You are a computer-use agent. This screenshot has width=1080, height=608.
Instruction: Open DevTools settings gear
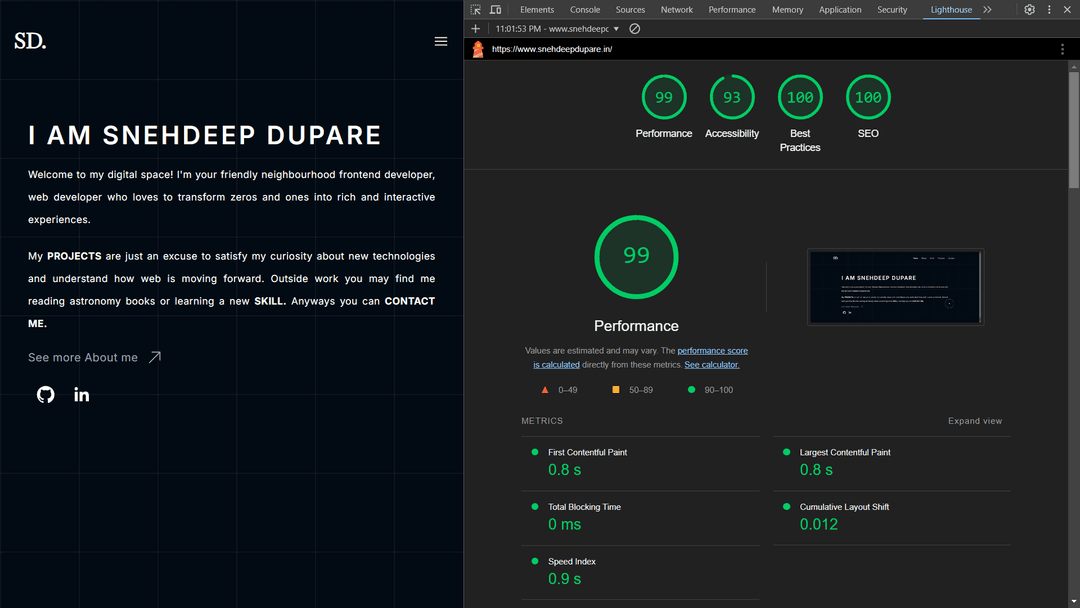[1029, 9]
